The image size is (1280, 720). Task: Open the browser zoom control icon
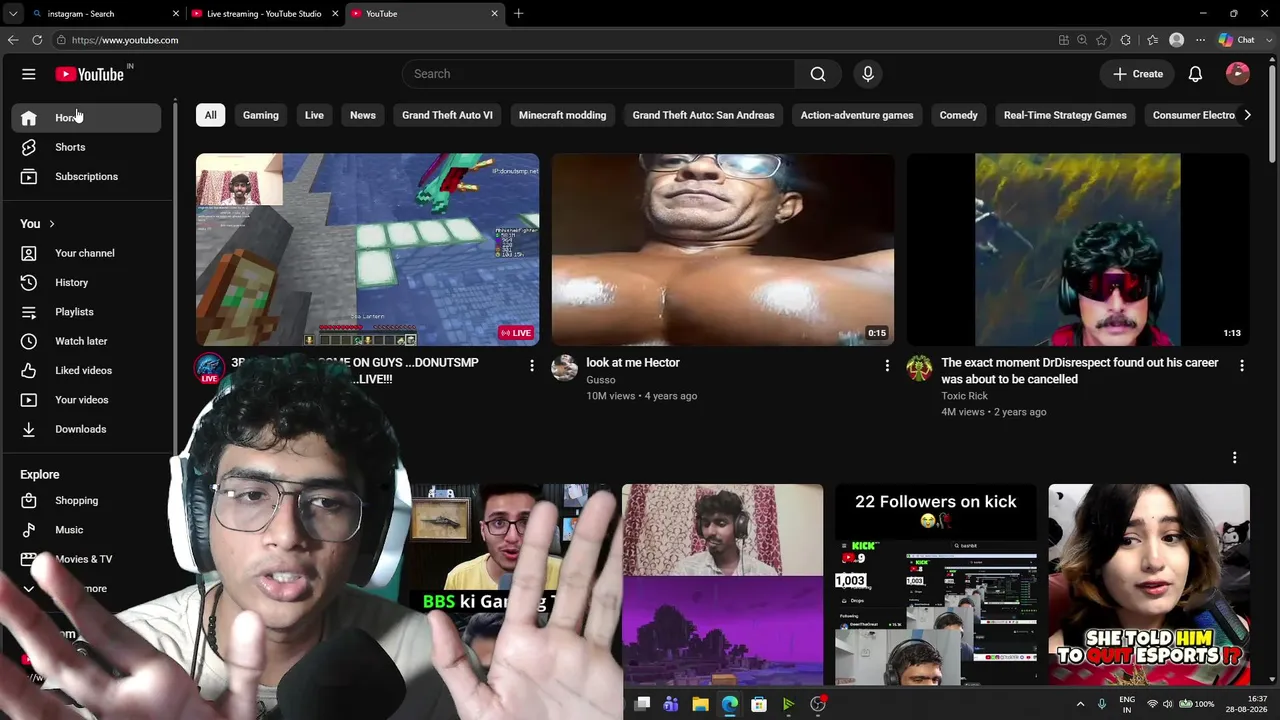coord(1082,40)
